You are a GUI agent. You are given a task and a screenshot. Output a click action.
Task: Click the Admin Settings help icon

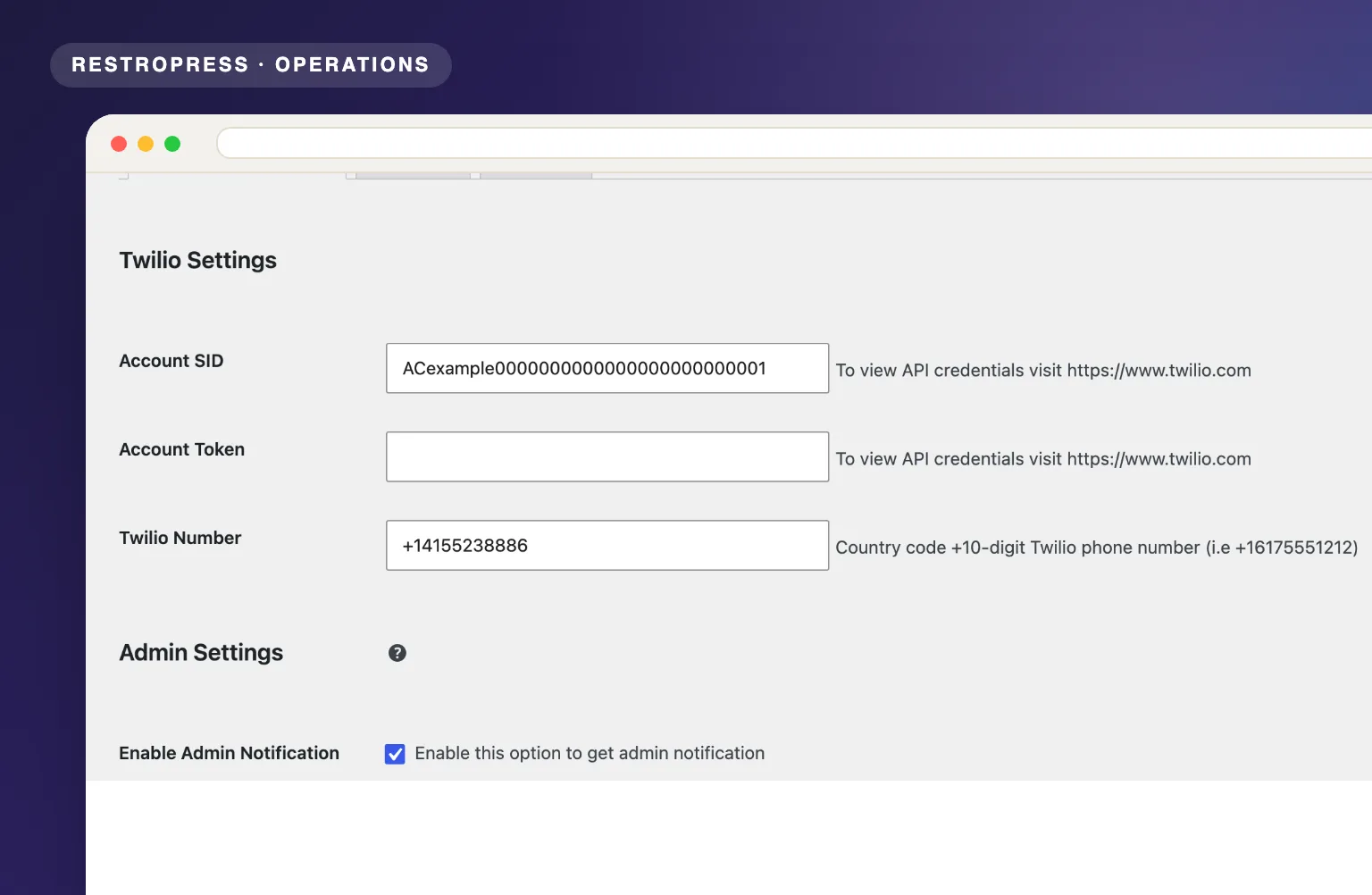pyautogui.click(x=397, y=653)
